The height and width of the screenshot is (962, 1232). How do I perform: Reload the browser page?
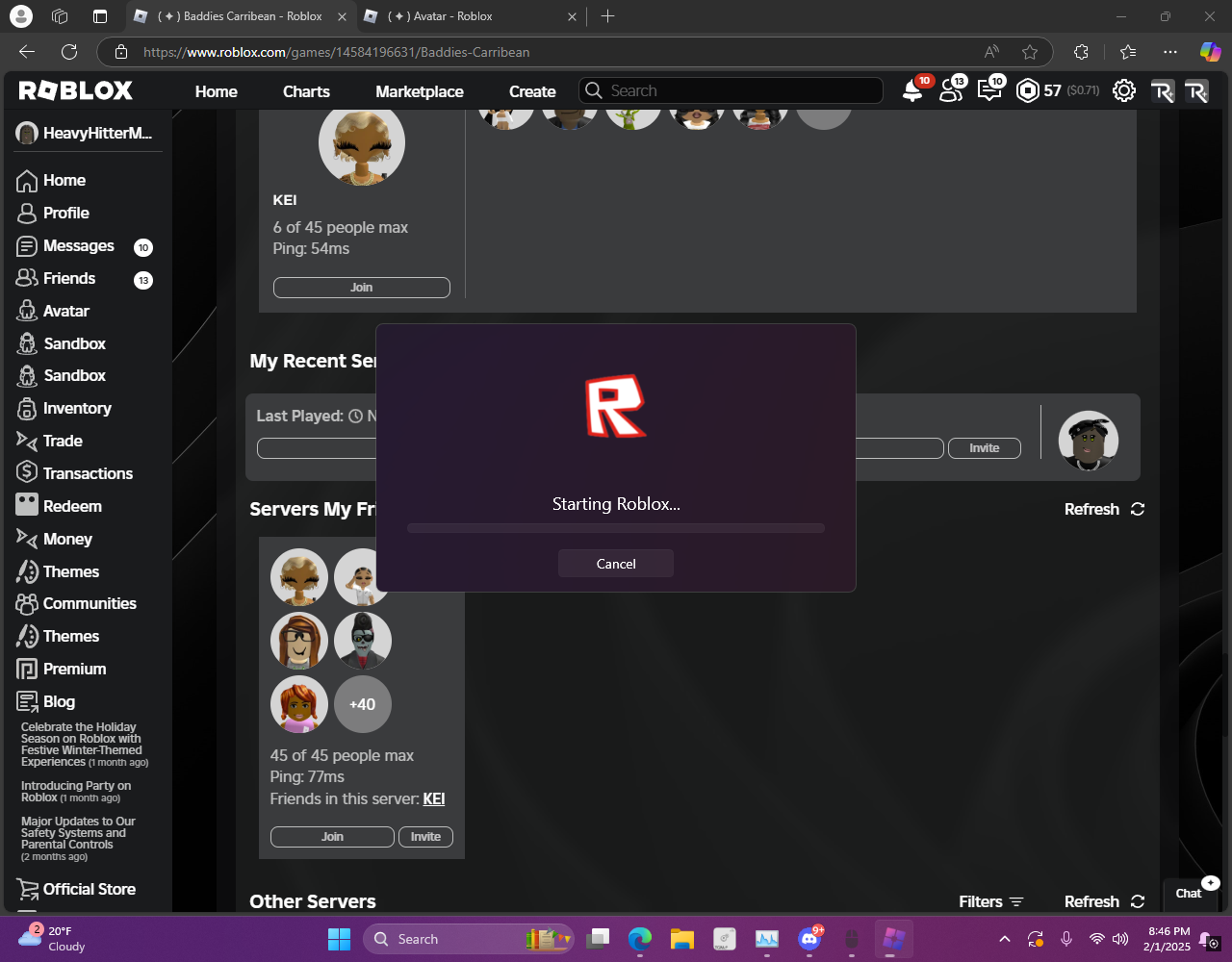click(x=69, y=52)
